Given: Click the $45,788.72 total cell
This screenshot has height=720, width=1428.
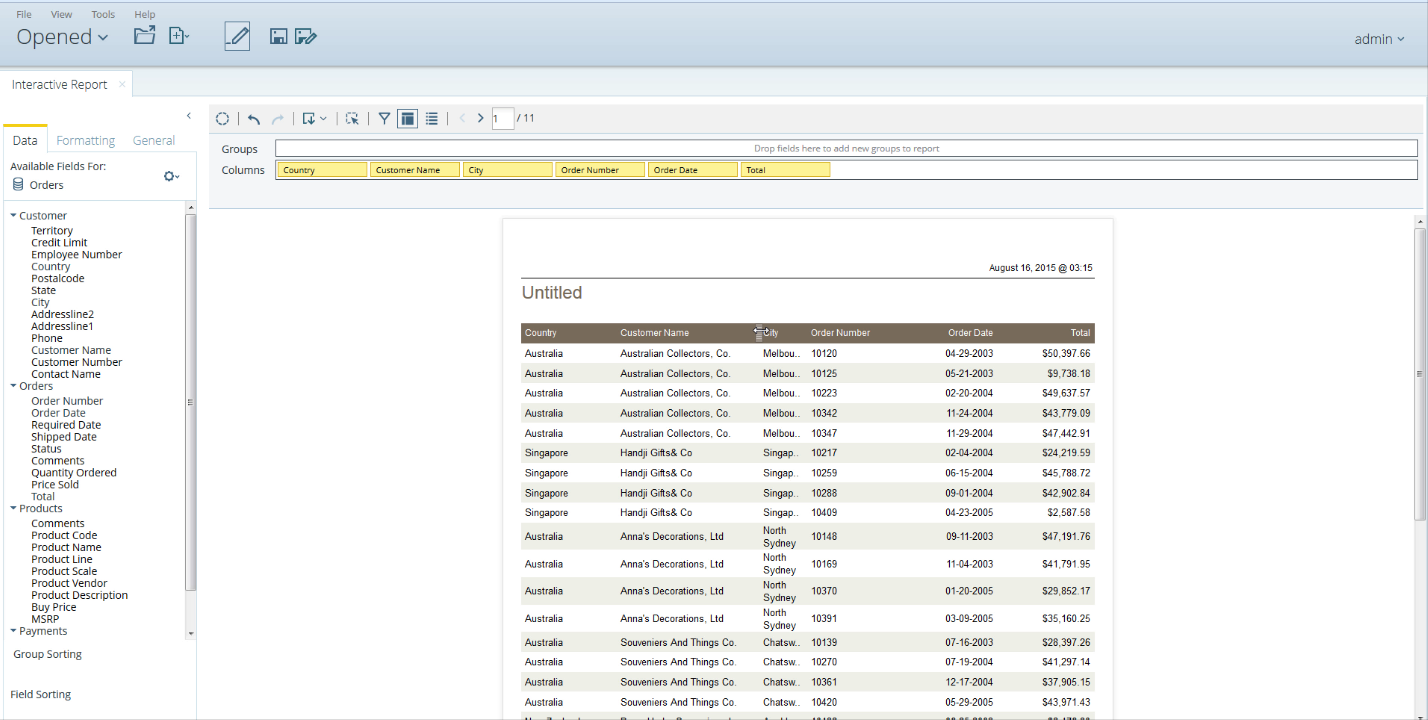Looking at the screenshot, I should (1066, 473).
